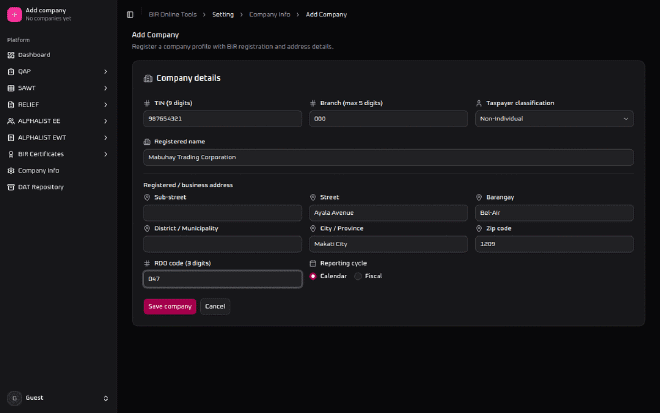Click the pin icon beside Barangay
The width and height of the screenshot is (660, 413).
[x=479, y=197]
